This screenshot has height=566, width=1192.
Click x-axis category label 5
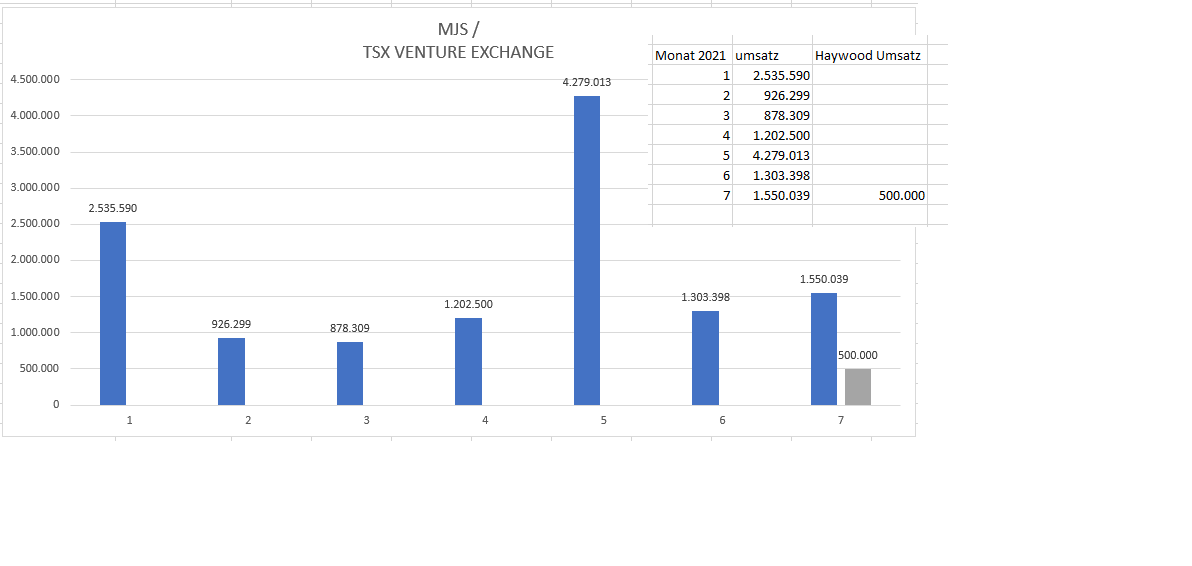[604, 420]
